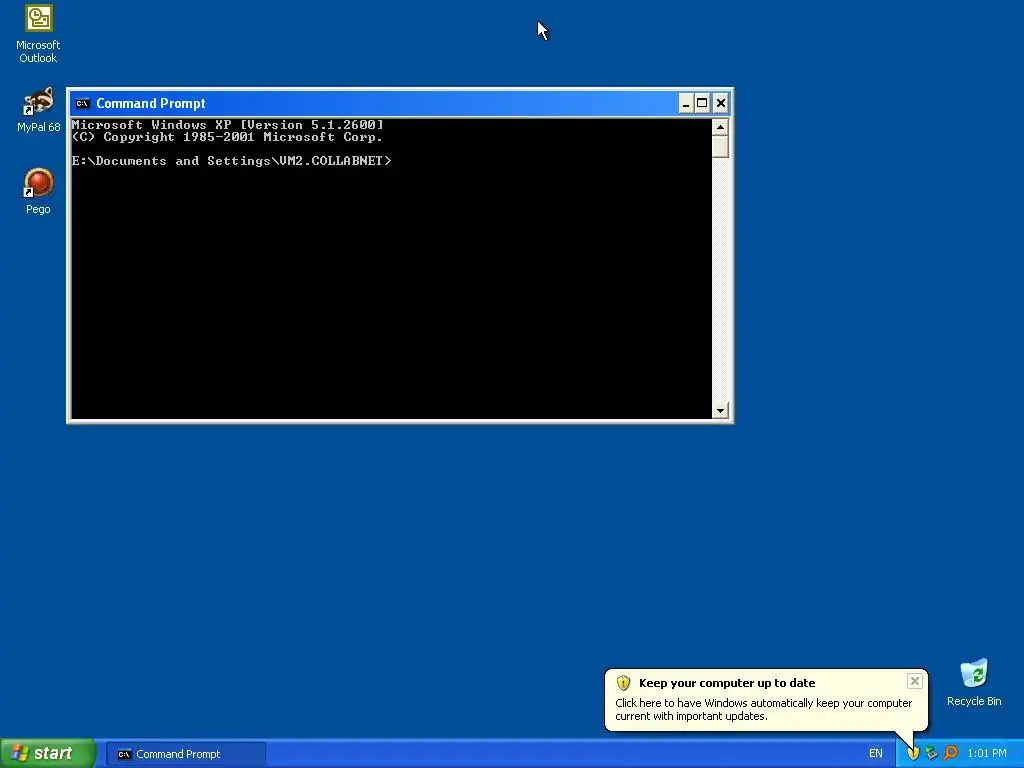1024x768 pixels.
Task: Select the MyPal 68 desktop shortcut
Action: (x=39, y=110)
